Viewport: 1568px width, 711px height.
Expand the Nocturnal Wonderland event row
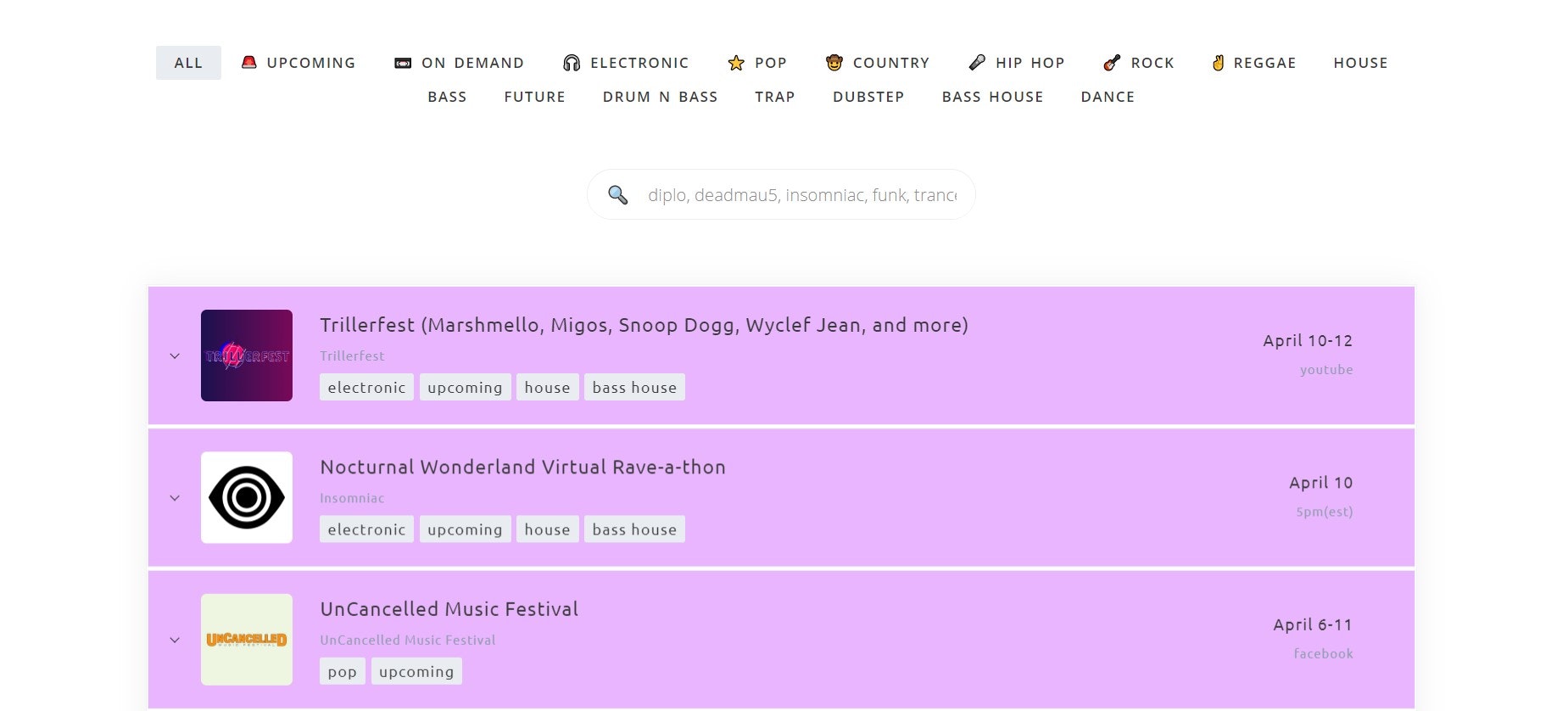175,498
